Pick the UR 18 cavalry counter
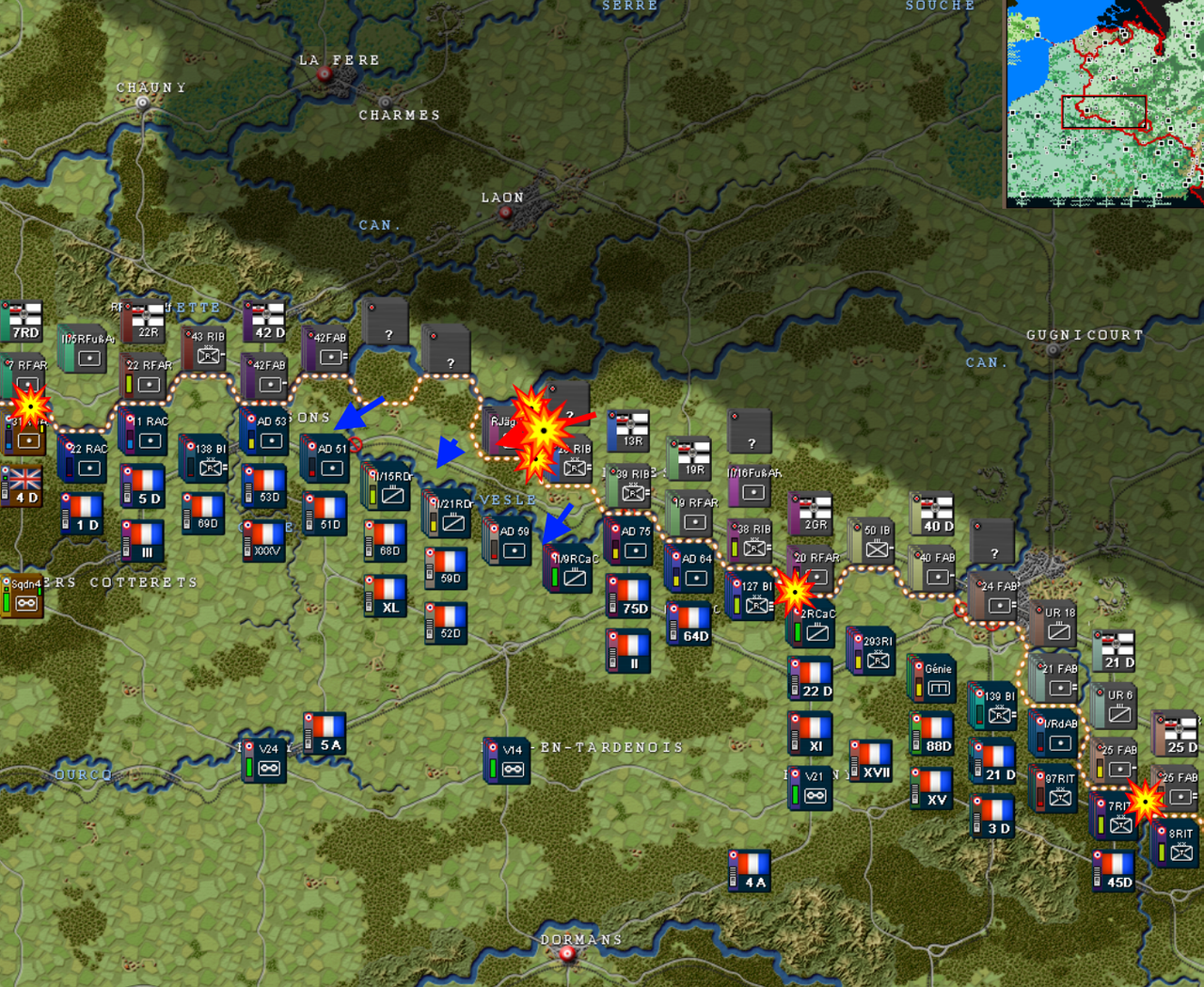Screen dimensions: 1204x987 point(1054,623)
